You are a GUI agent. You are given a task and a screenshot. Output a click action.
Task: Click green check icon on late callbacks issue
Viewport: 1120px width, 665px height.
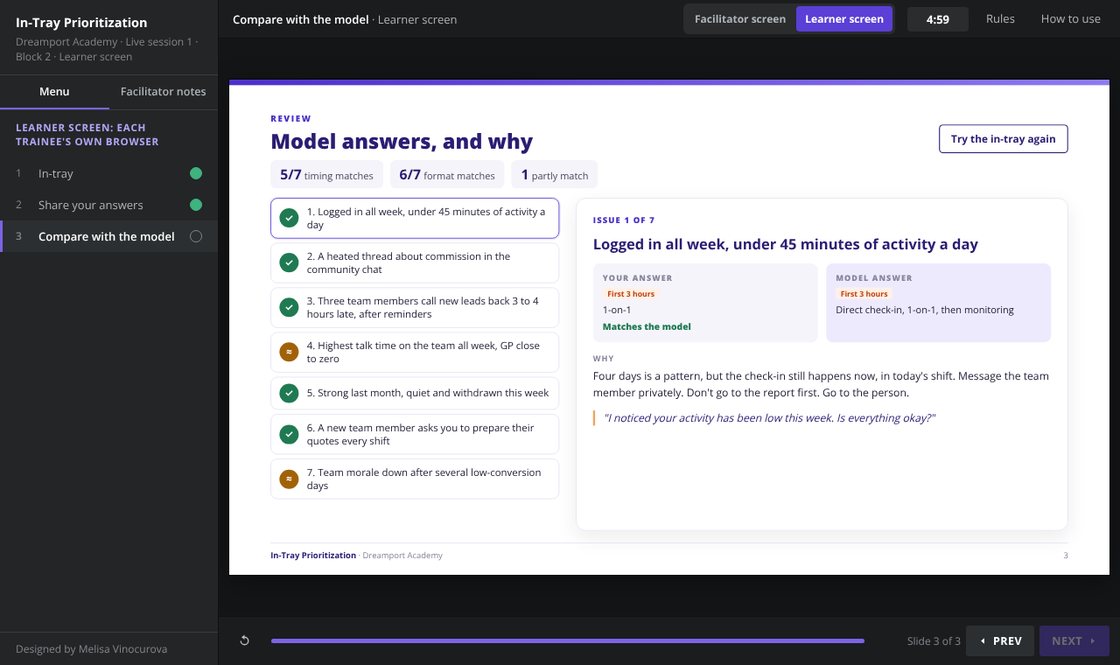(289, 307)
